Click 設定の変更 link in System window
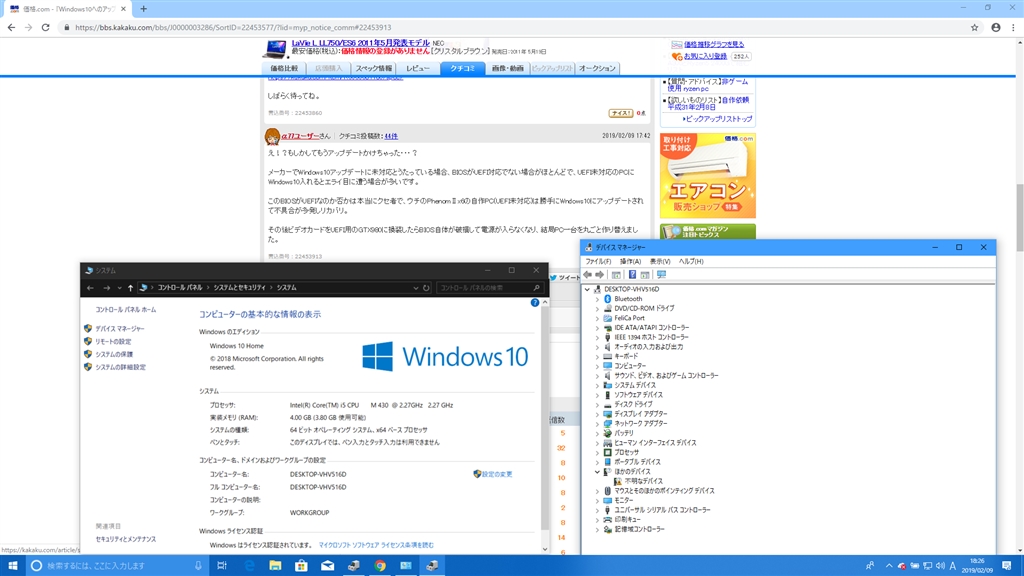 click(497, 474)
